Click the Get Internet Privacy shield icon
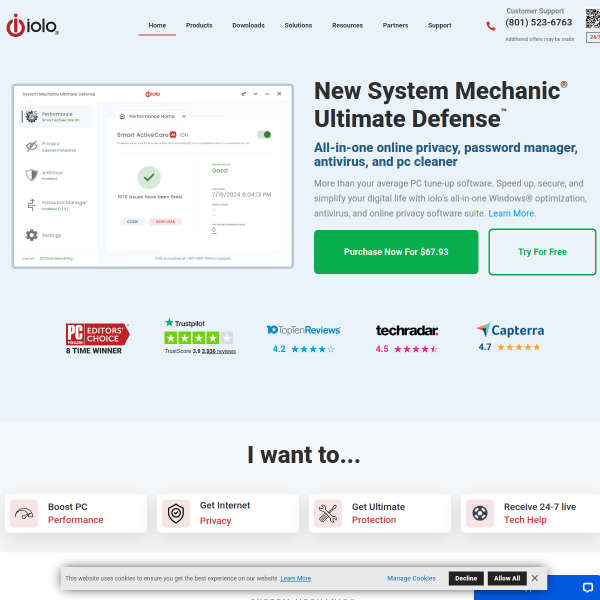600x600 pixels. (176, 514)
